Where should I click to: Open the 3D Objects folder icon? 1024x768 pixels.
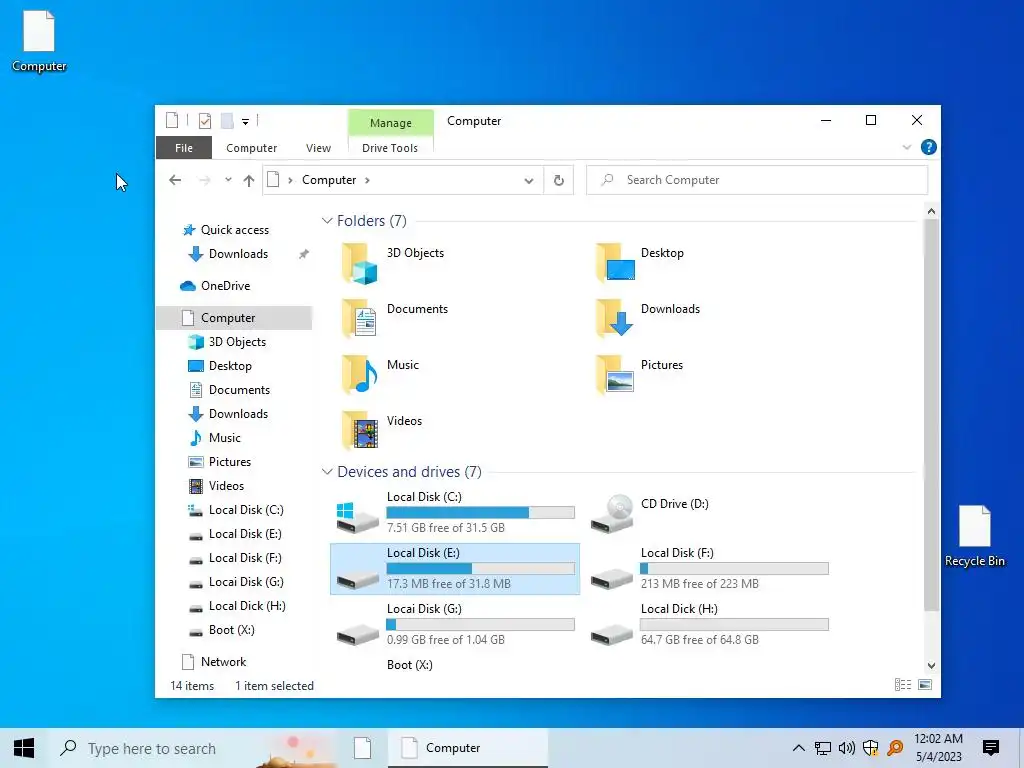360,263
